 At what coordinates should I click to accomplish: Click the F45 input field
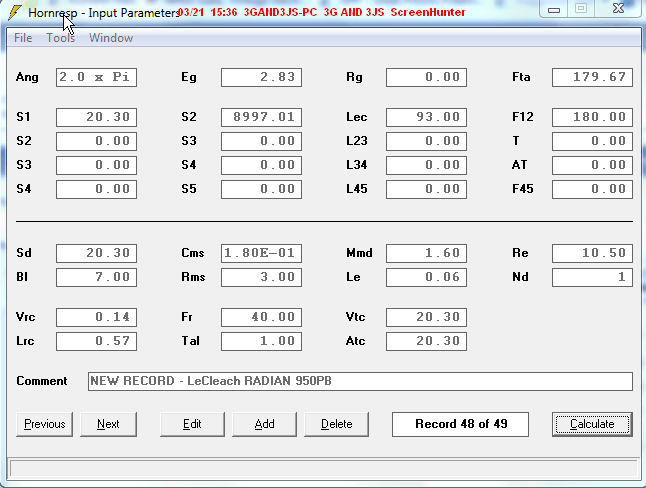tap(592, 189)
